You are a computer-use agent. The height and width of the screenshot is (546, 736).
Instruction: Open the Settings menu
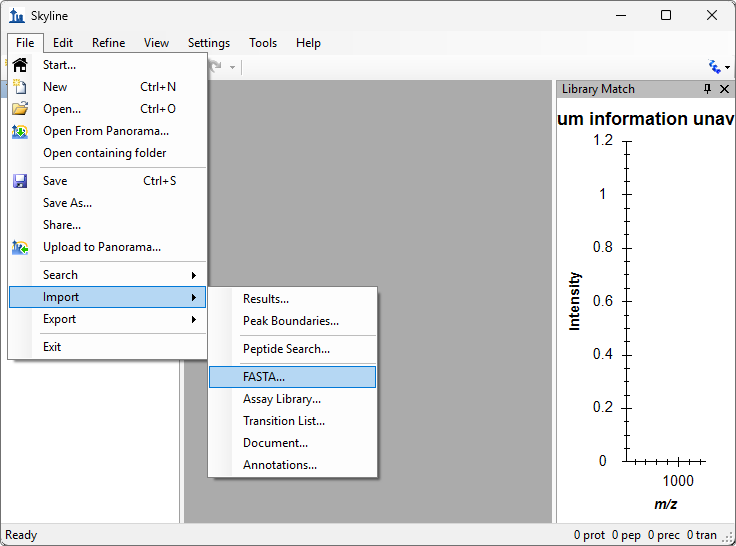[208, 43]
